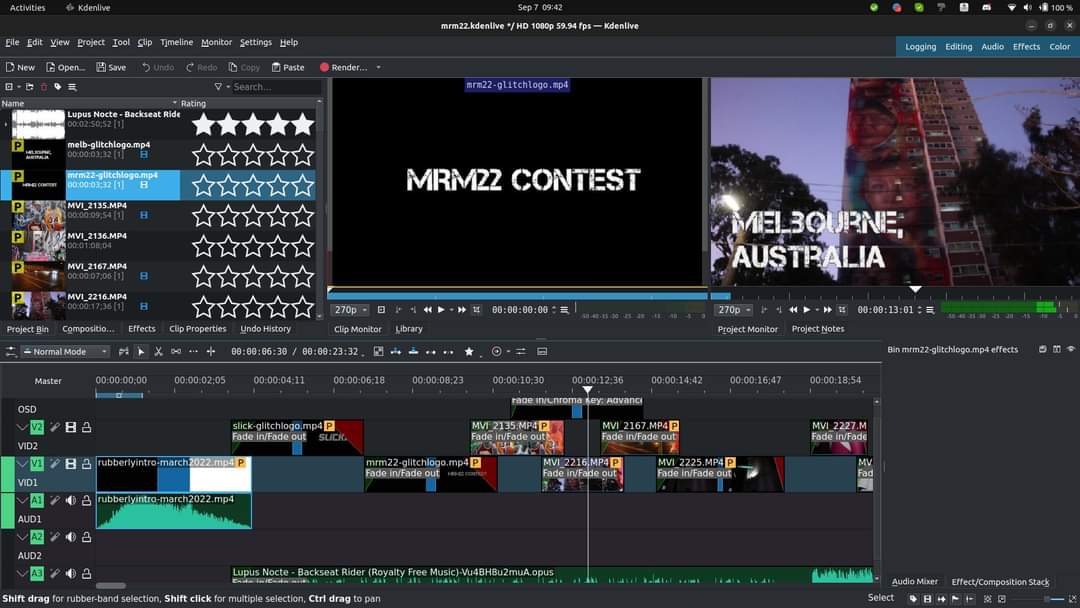Mute audio track A1
The image size is (1080, 608).
point(70,500)
